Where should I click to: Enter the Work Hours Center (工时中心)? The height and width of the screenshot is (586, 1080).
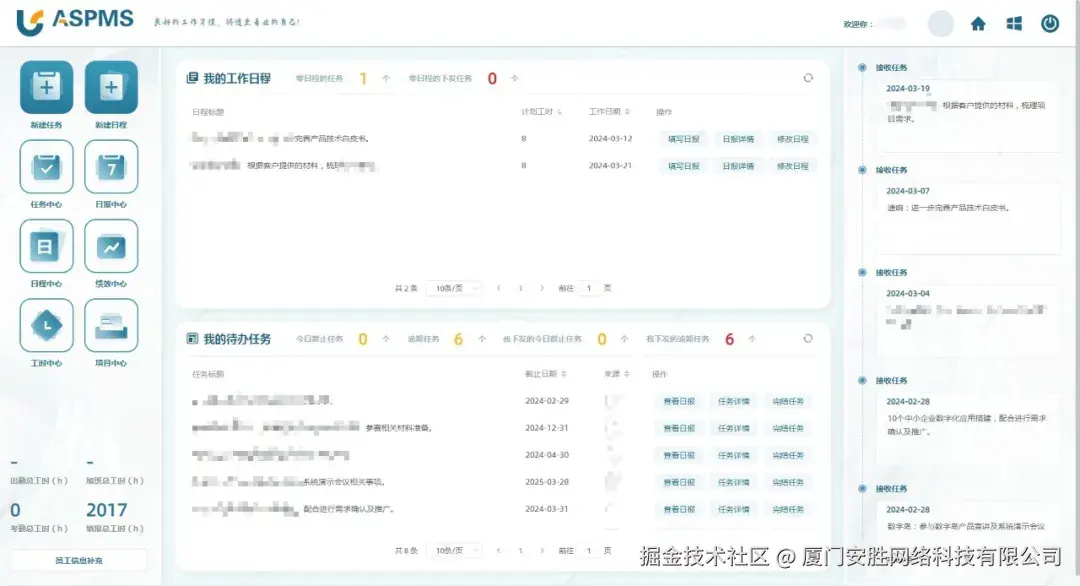45,325
